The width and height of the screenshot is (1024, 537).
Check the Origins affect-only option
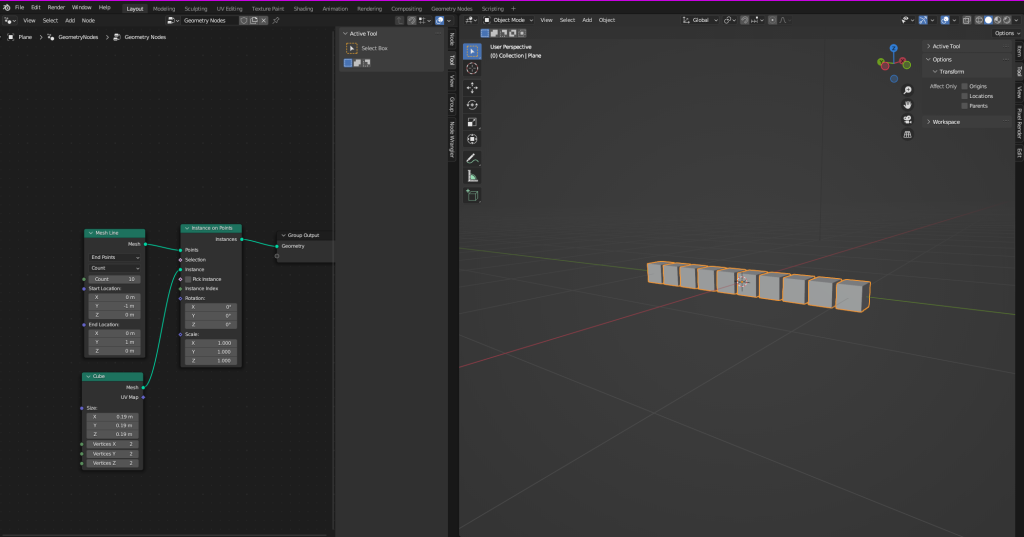pos(965,86)
